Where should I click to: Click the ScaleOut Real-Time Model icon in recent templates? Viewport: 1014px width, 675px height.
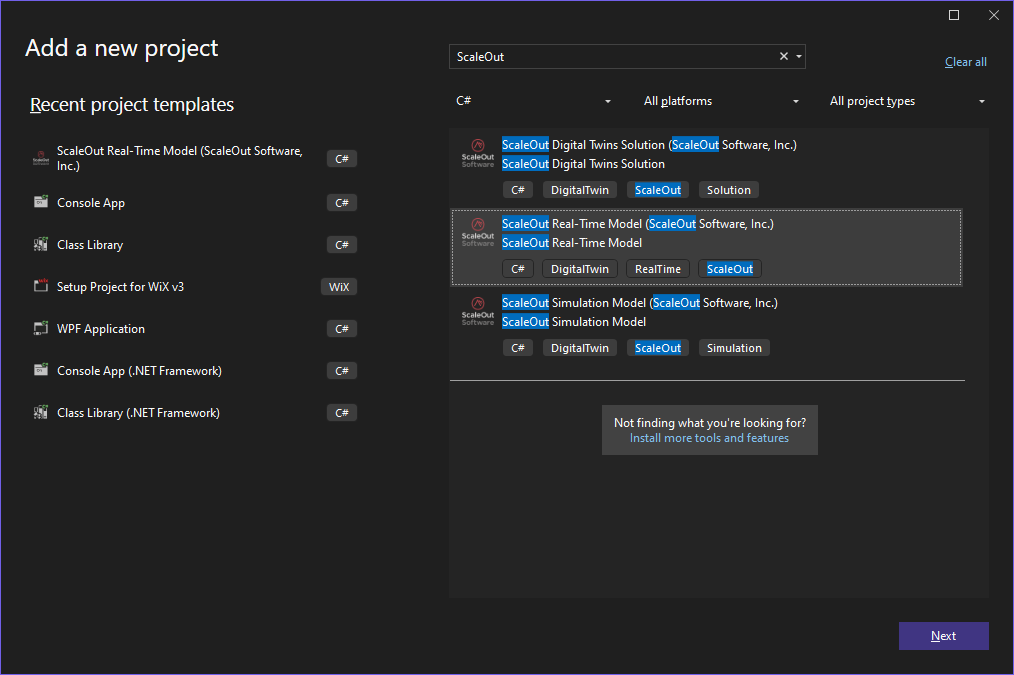pyautogui.click(x=41, y=158)
